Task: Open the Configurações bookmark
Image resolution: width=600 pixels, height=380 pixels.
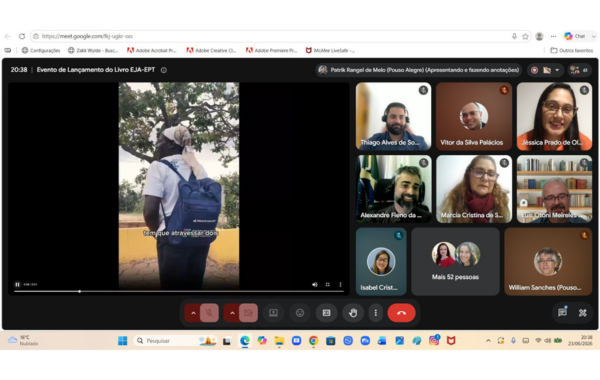Action: (x=41, y=50)
